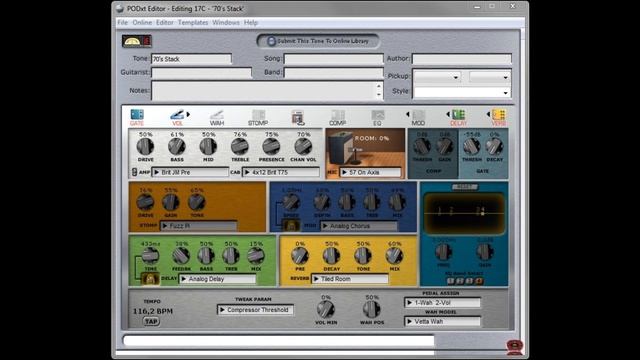Image resolution: width=640 pixels, height=360 pixels.
Task: Open the Tweak Param dropdown Compressor Threshold
Action: 256,310
